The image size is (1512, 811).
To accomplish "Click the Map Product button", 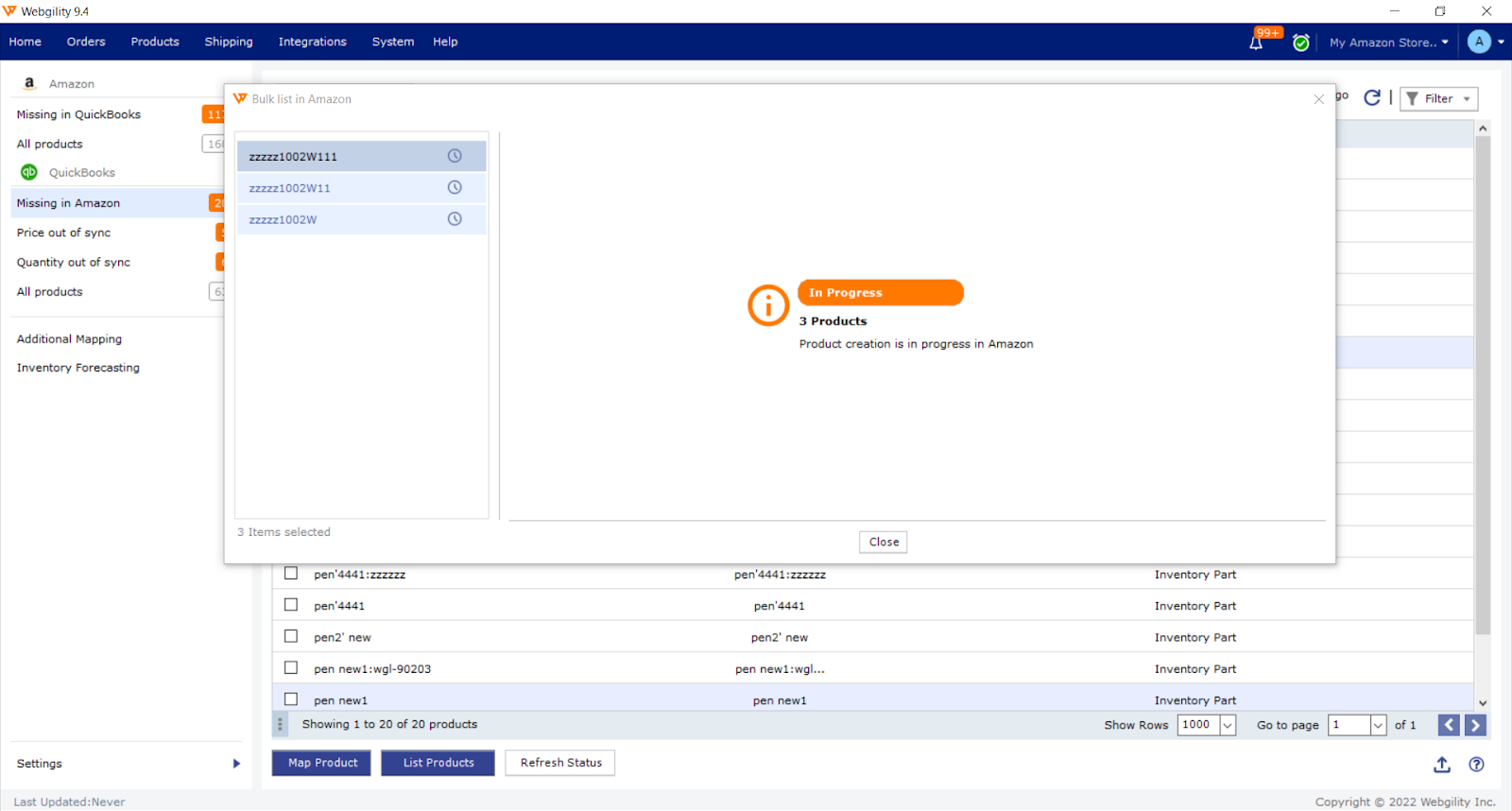I will (323, 763).
